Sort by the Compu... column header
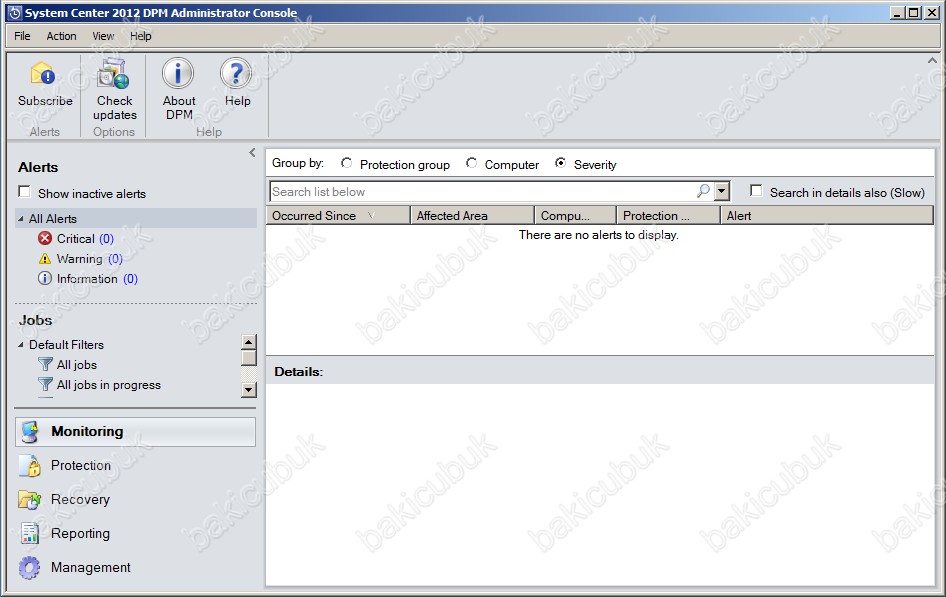 576,215
